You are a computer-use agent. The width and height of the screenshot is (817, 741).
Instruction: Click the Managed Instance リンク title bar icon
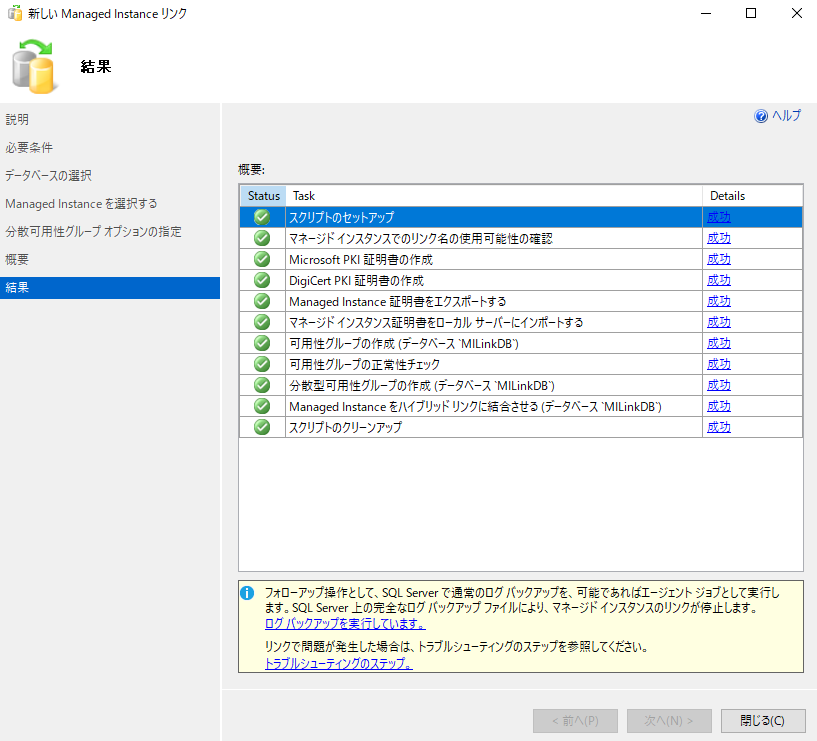click(x=14, y=14)
